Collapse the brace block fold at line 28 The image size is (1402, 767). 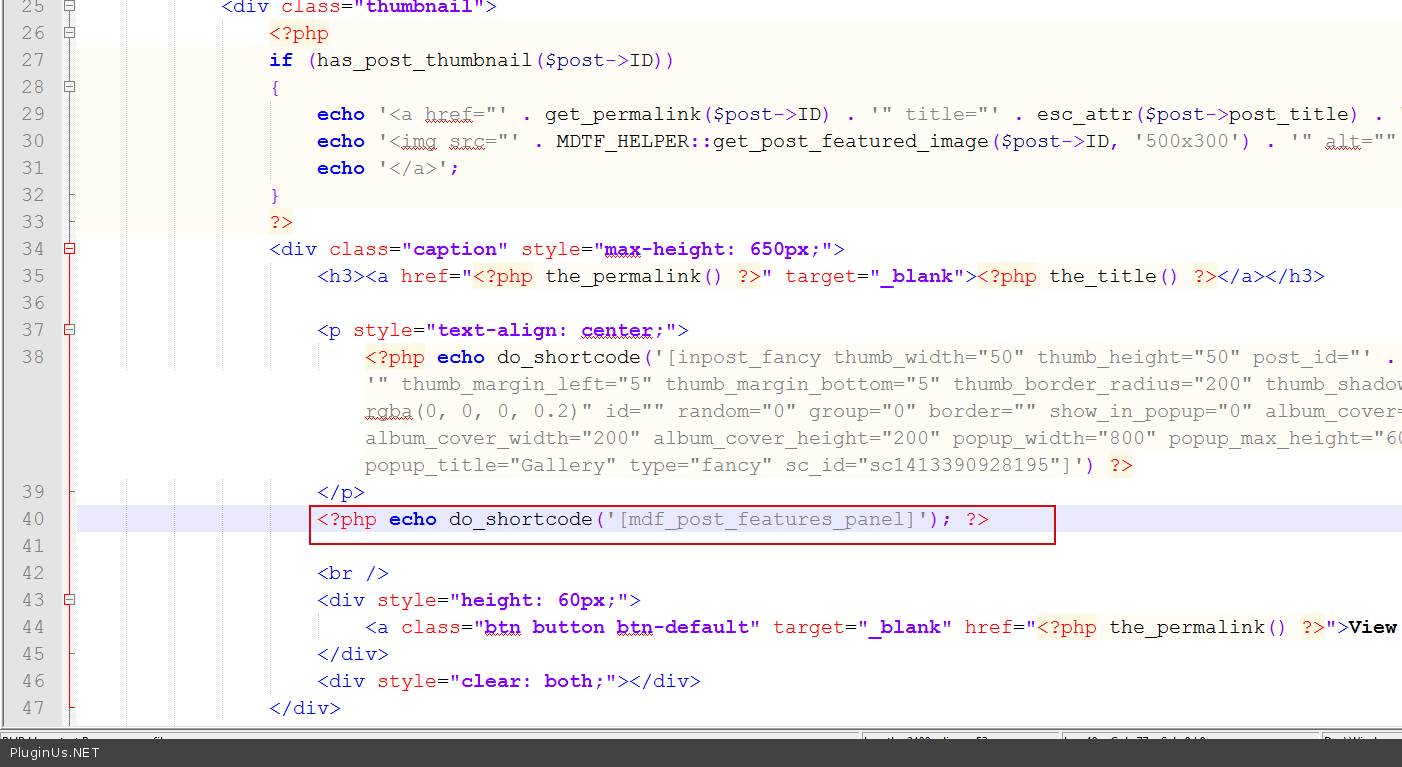(x=69, y=87)
